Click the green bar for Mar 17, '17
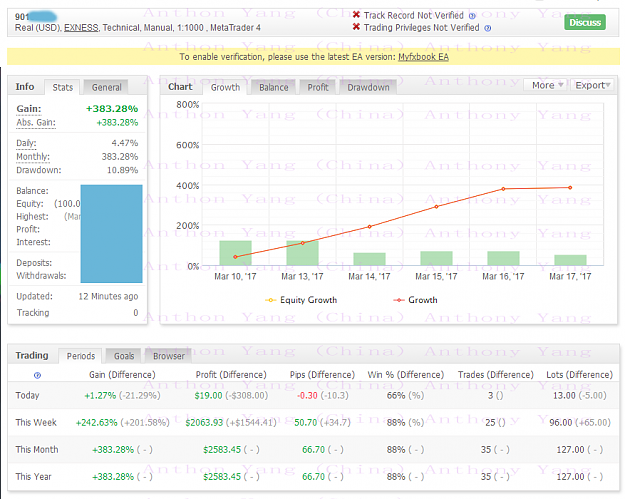625x499 pixels. [x=570, y=260]
